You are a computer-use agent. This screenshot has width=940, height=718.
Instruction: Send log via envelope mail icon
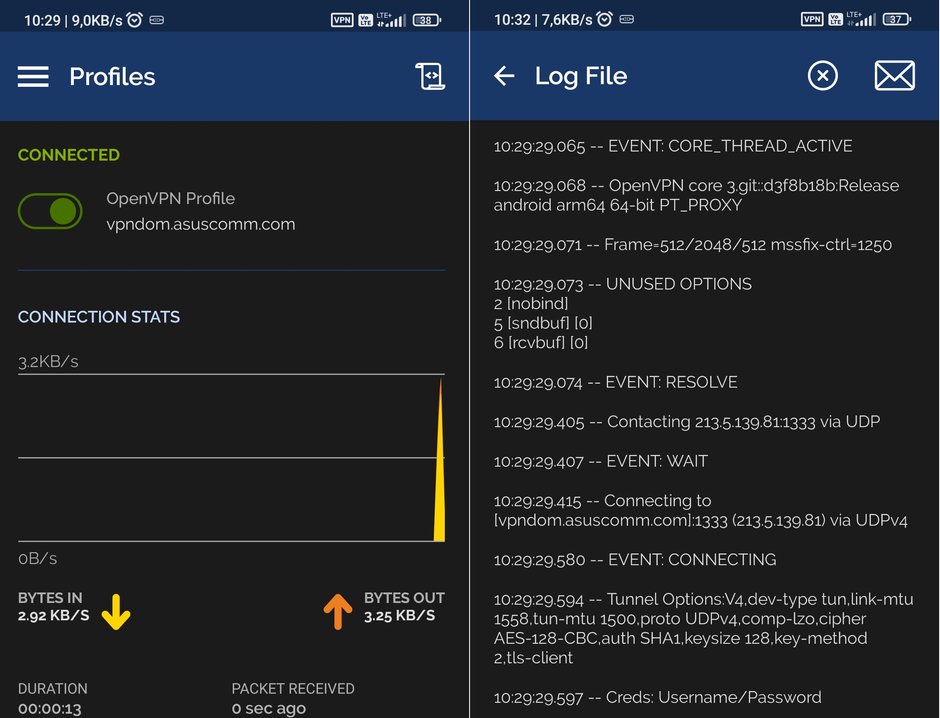(x=894, y=76)
